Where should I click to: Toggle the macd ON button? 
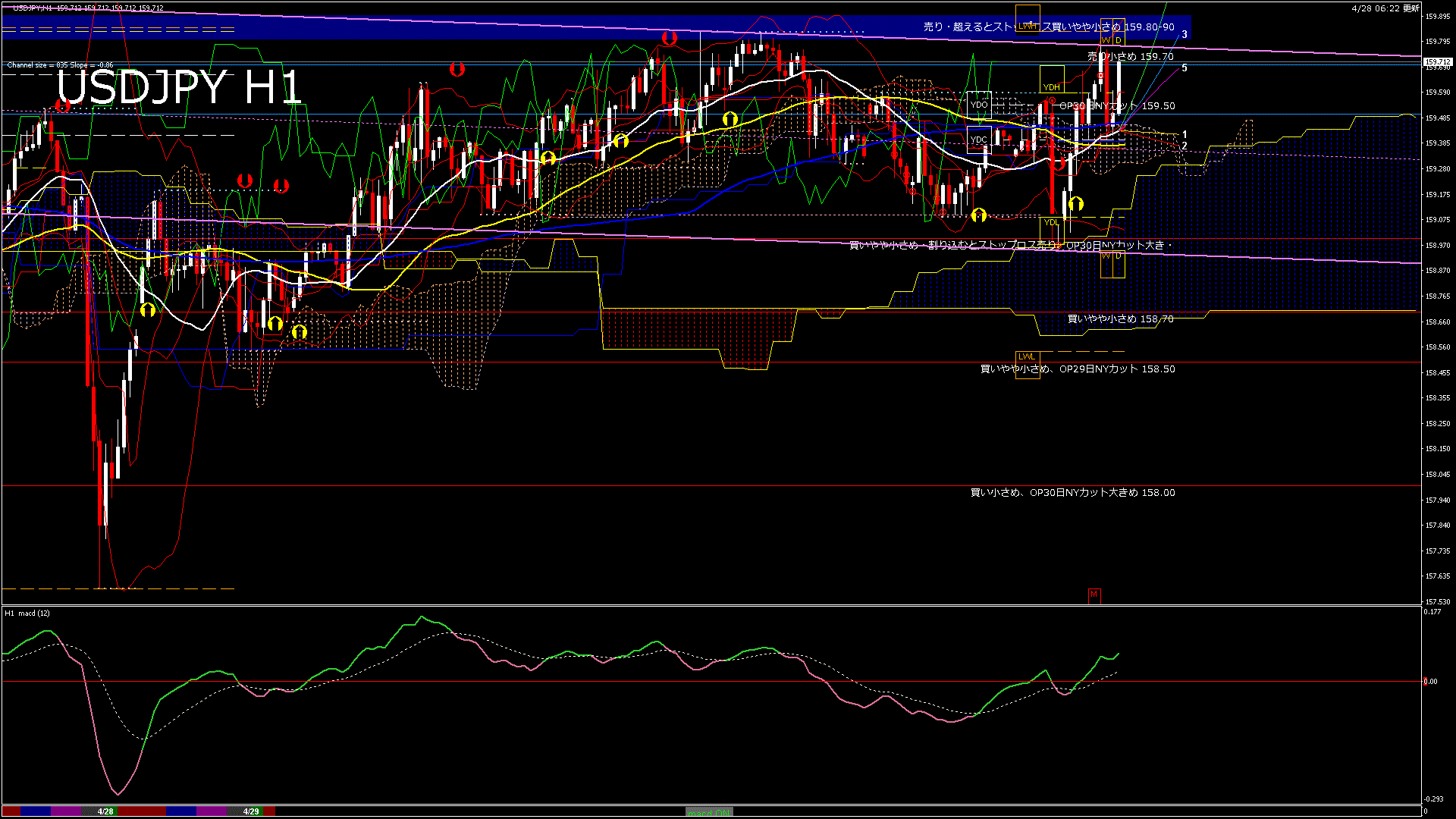709,811
